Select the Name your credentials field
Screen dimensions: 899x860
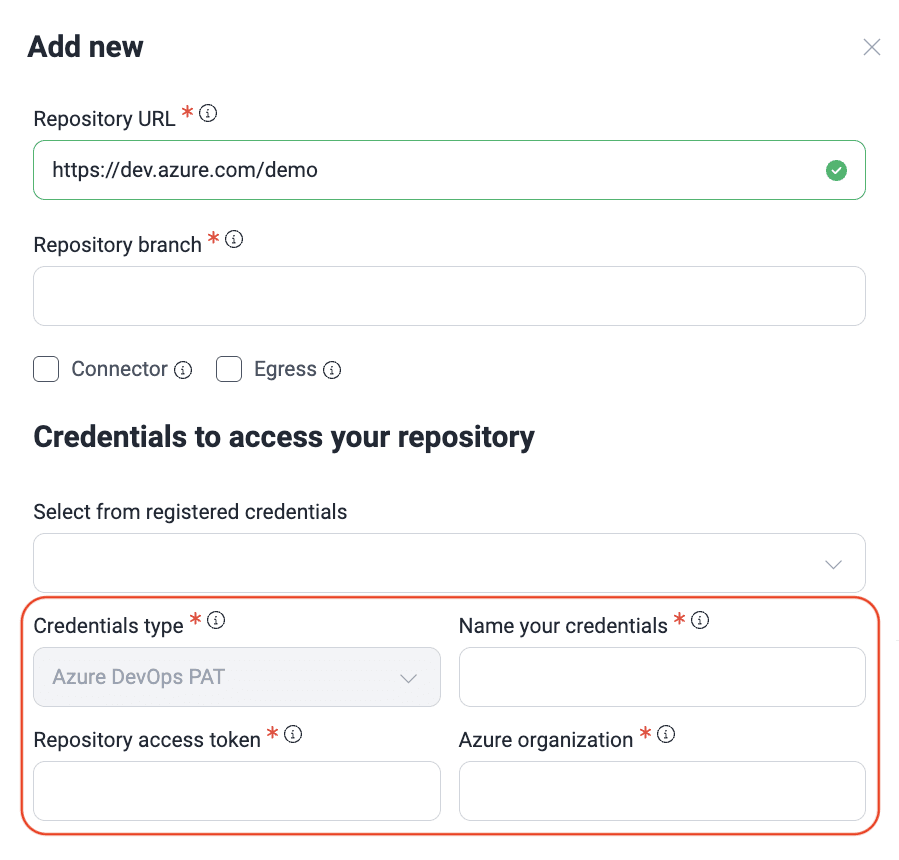[662, 677]
